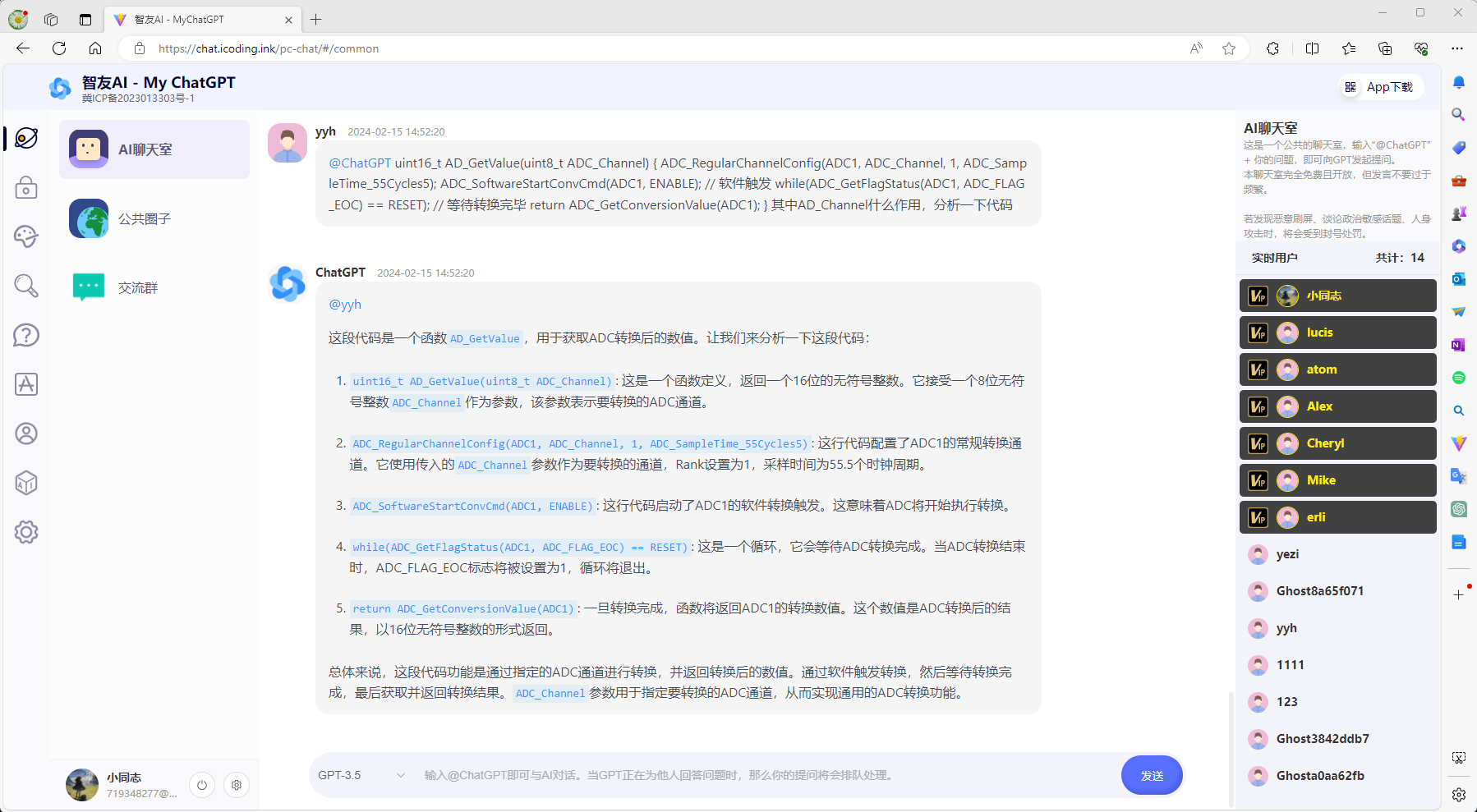This screenshot has height=812, width=1477.
Task: Click yyh's avatar on the chat message
Action: point(288,143)
